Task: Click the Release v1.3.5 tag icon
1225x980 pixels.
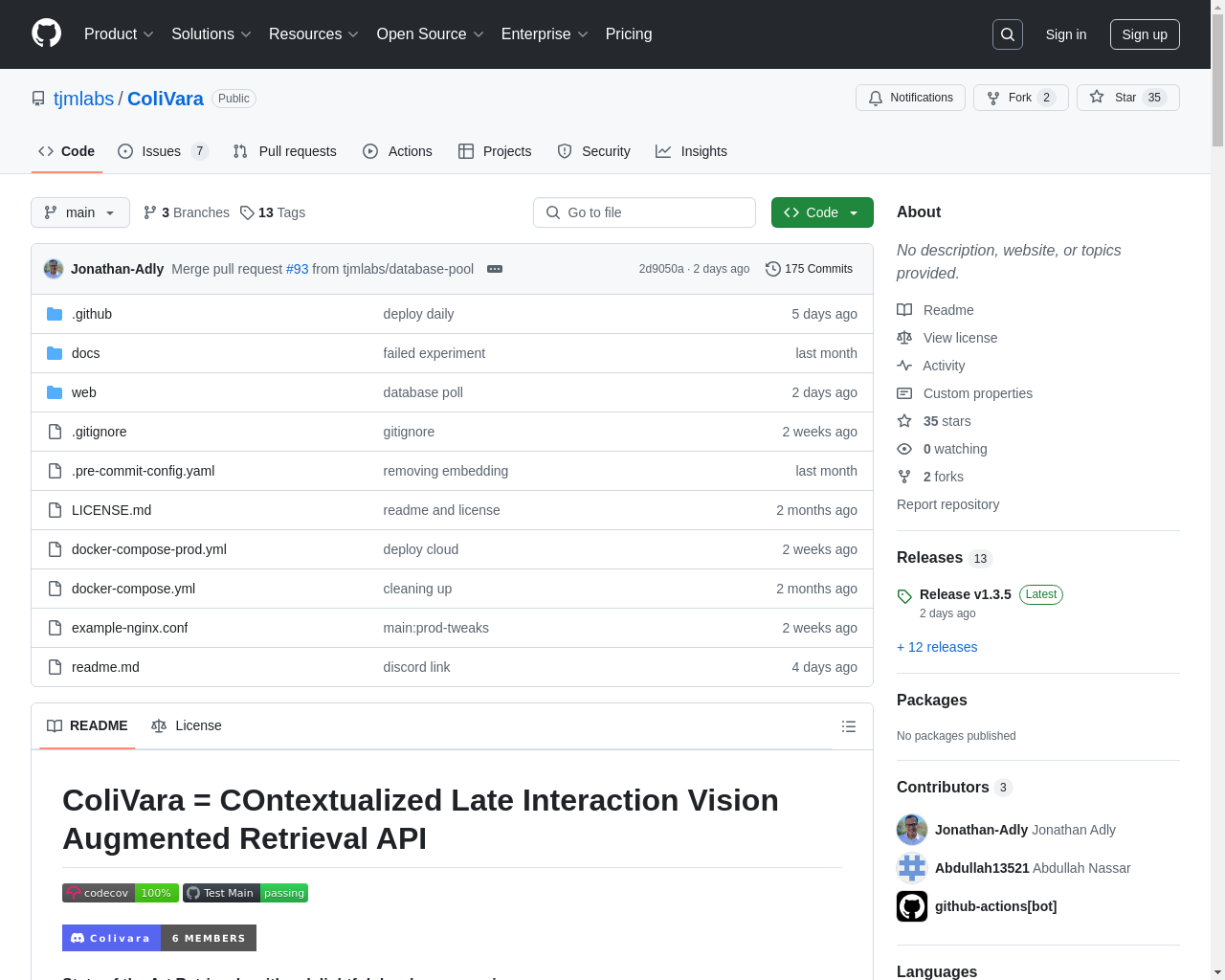Action: point(904,596)
